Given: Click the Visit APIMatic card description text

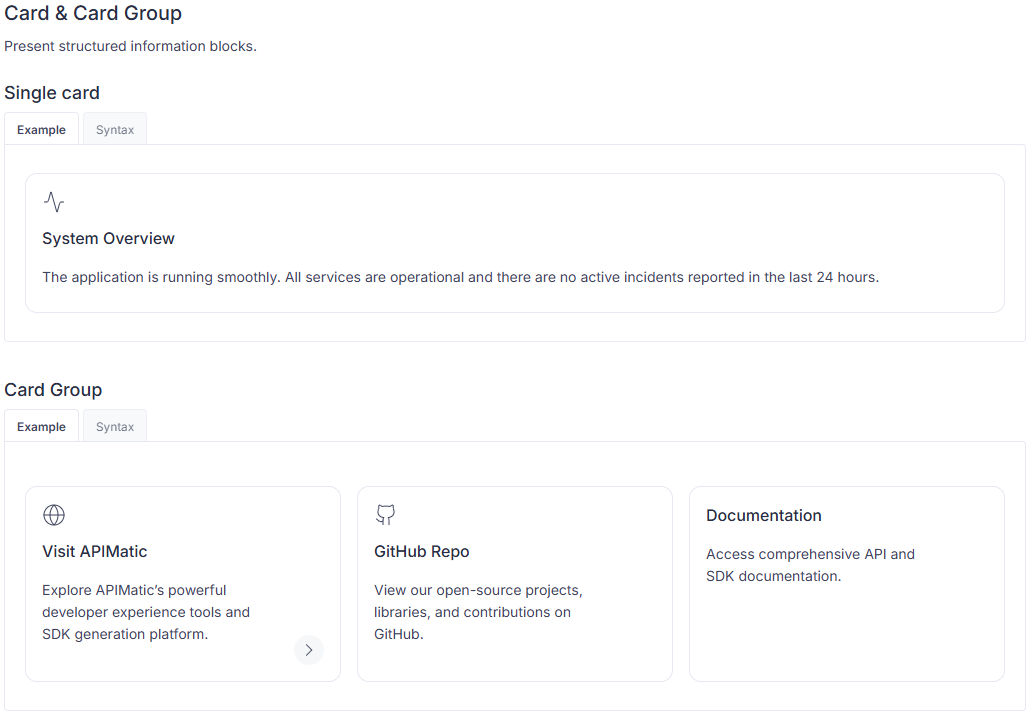Looking at the screenshot, I should [146, 612].
